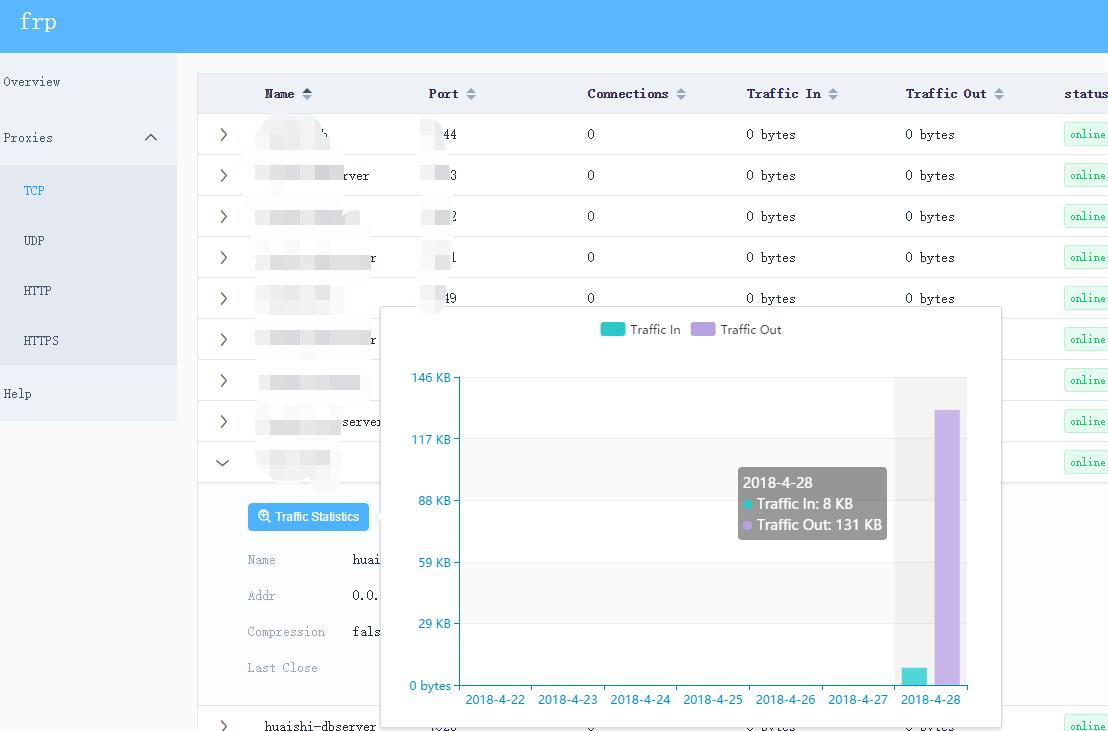Screen dimensions: 1108x731
Task: Click the 2018-4-22 axis label
Action: click(495, 699)
